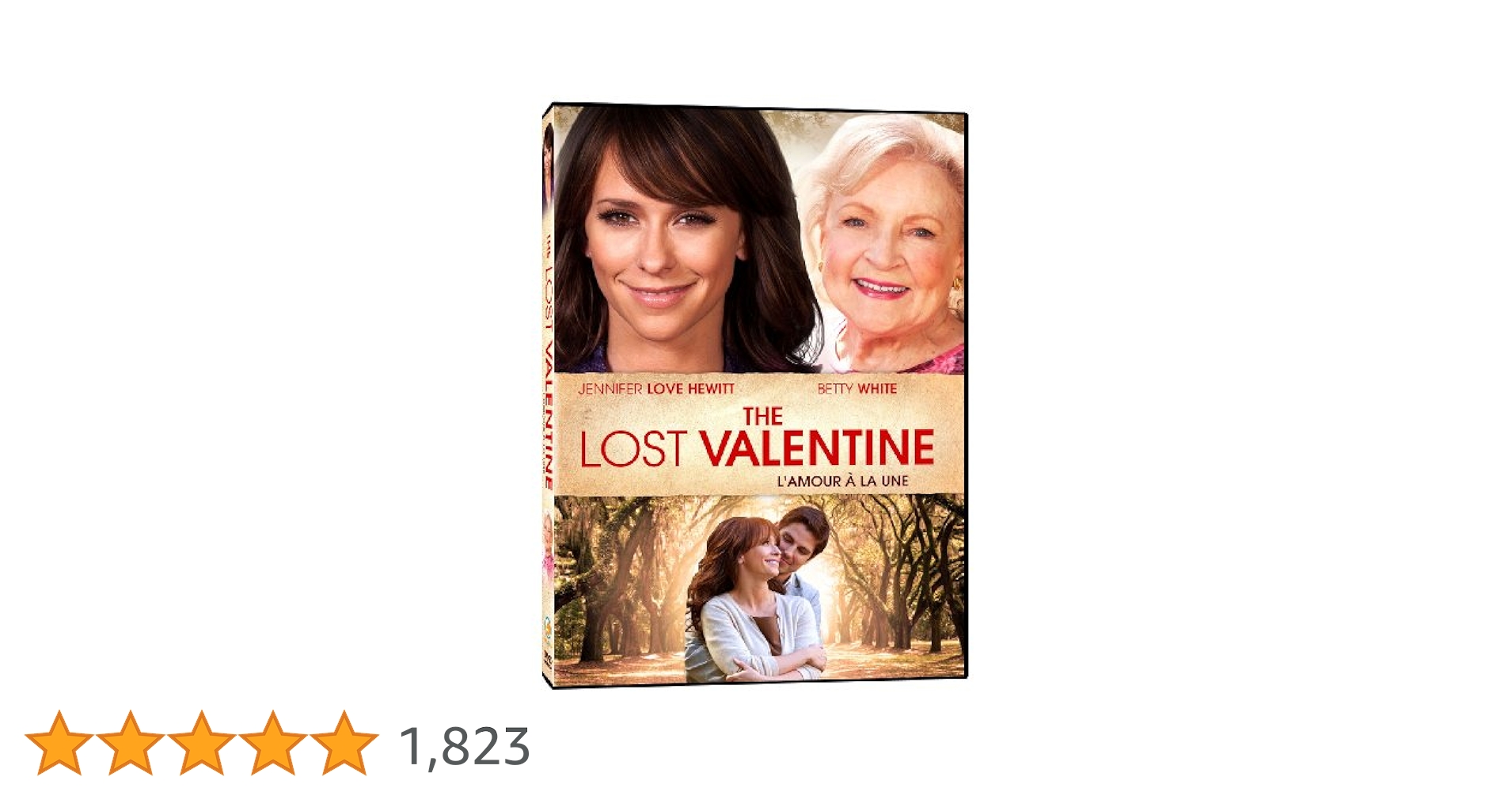The image size is (1512, 792).
Task: Click the Jennifer Love Hewitt name text
Action: 656,388
